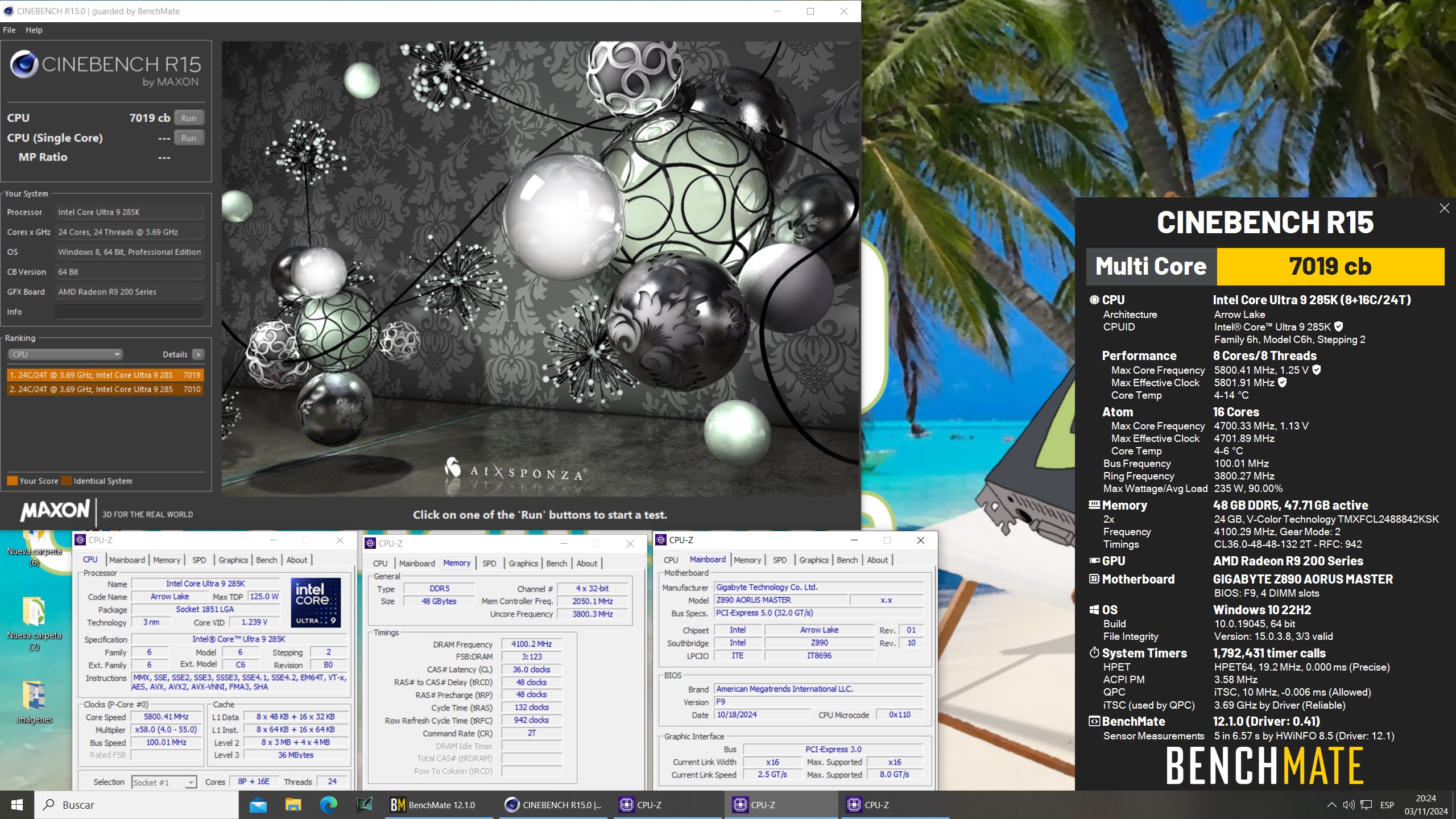Open Graphics tab in middle CPU-Z window
Image resolution: width=1456 pixels, height=819 pixels.
pyautogui.click(x=523, y=563)
